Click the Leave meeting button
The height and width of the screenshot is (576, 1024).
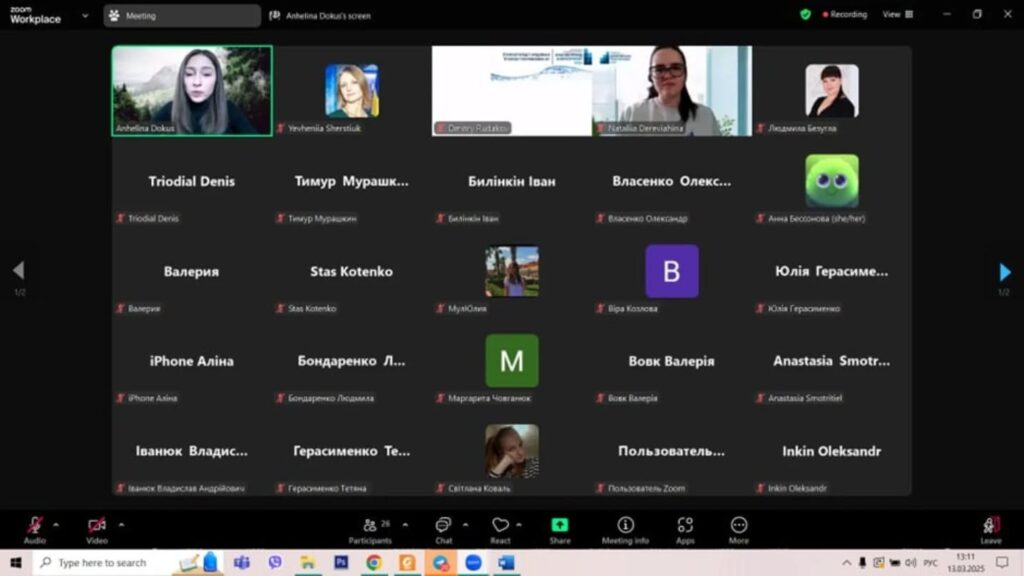pos(990,526)
